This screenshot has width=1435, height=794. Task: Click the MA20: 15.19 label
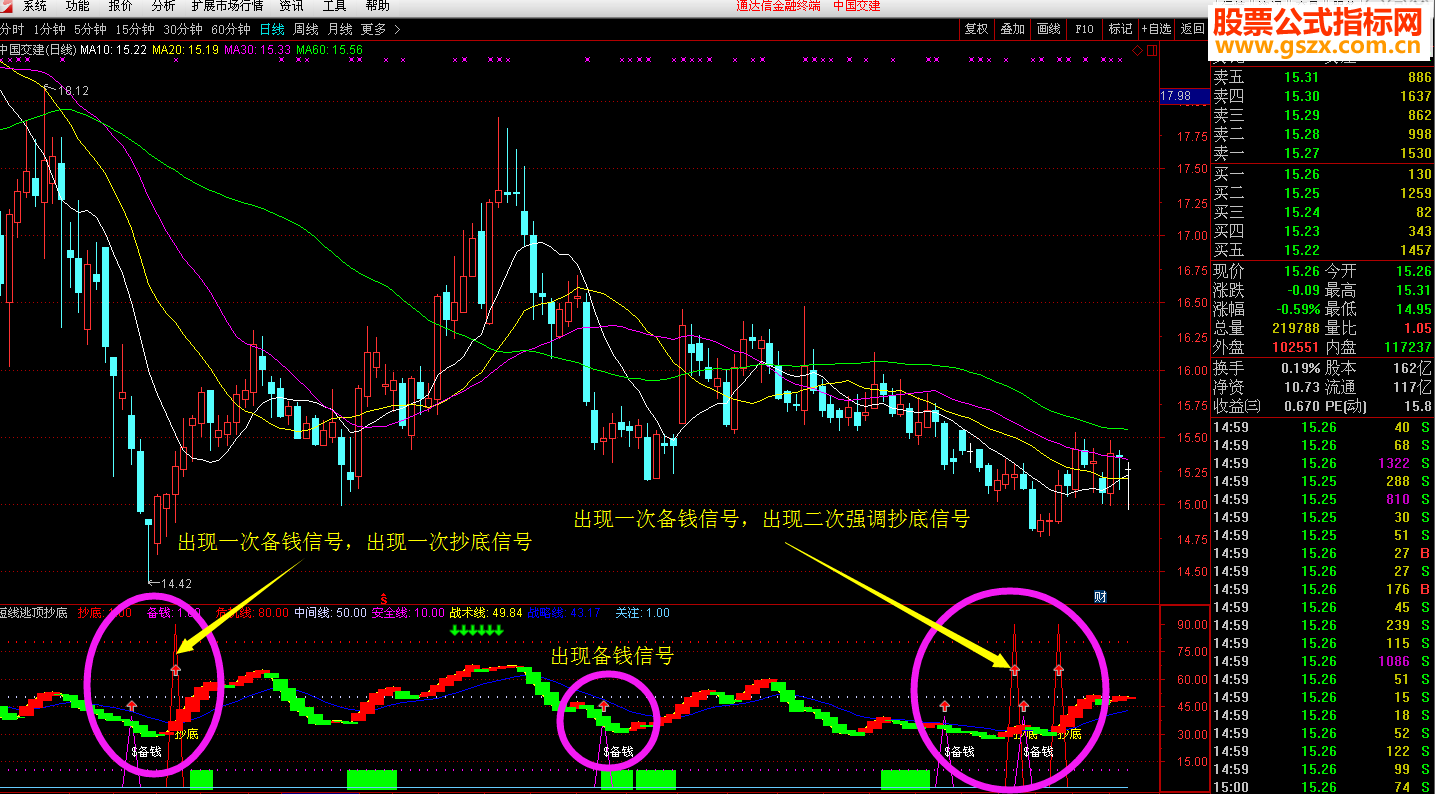(x=186, y=49)
